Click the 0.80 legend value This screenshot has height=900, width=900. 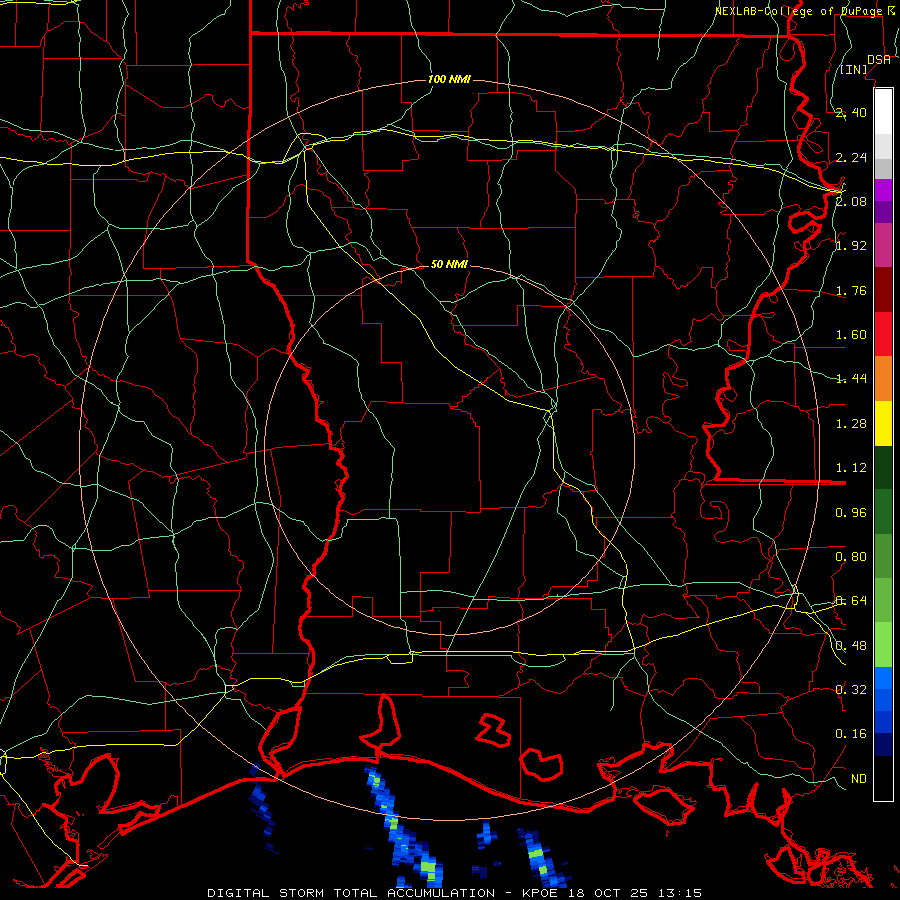[x=851, y=557]
